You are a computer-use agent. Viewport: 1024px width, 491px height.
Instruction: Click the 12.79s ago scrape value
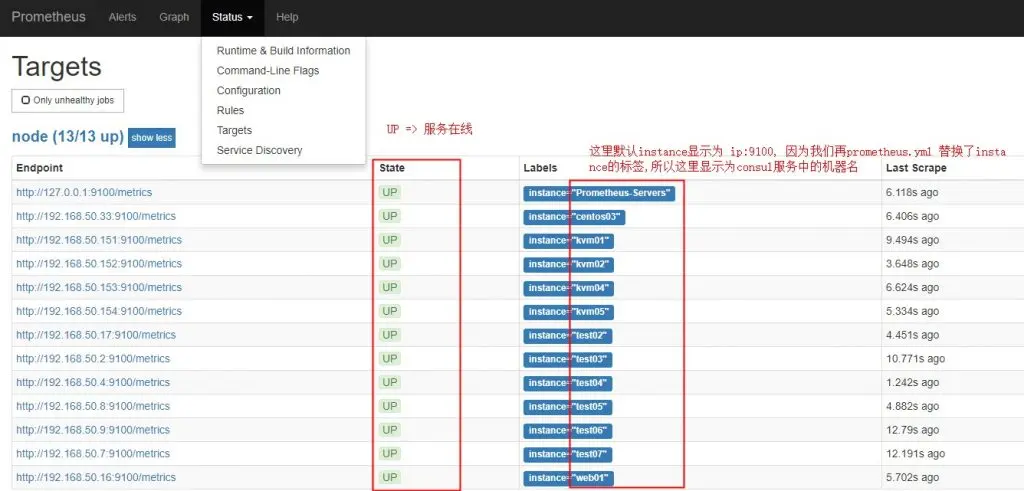[x=912, y=430]
